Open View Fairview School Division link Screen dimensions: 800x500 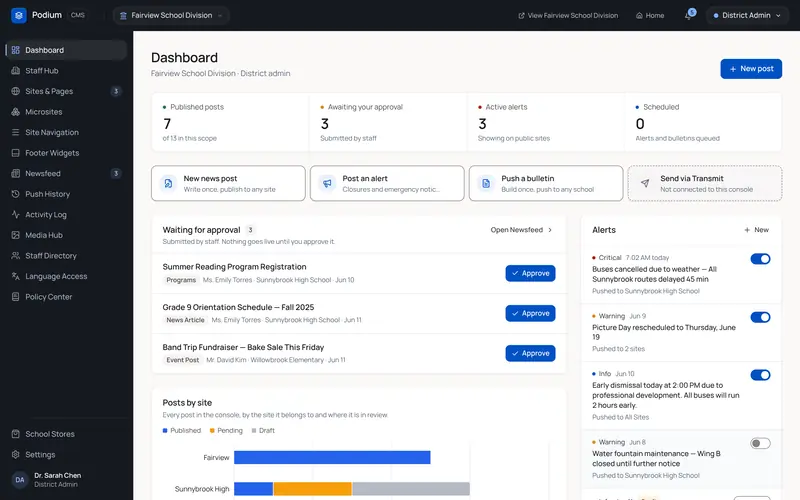pyautogui.click(x=568, y=16)
